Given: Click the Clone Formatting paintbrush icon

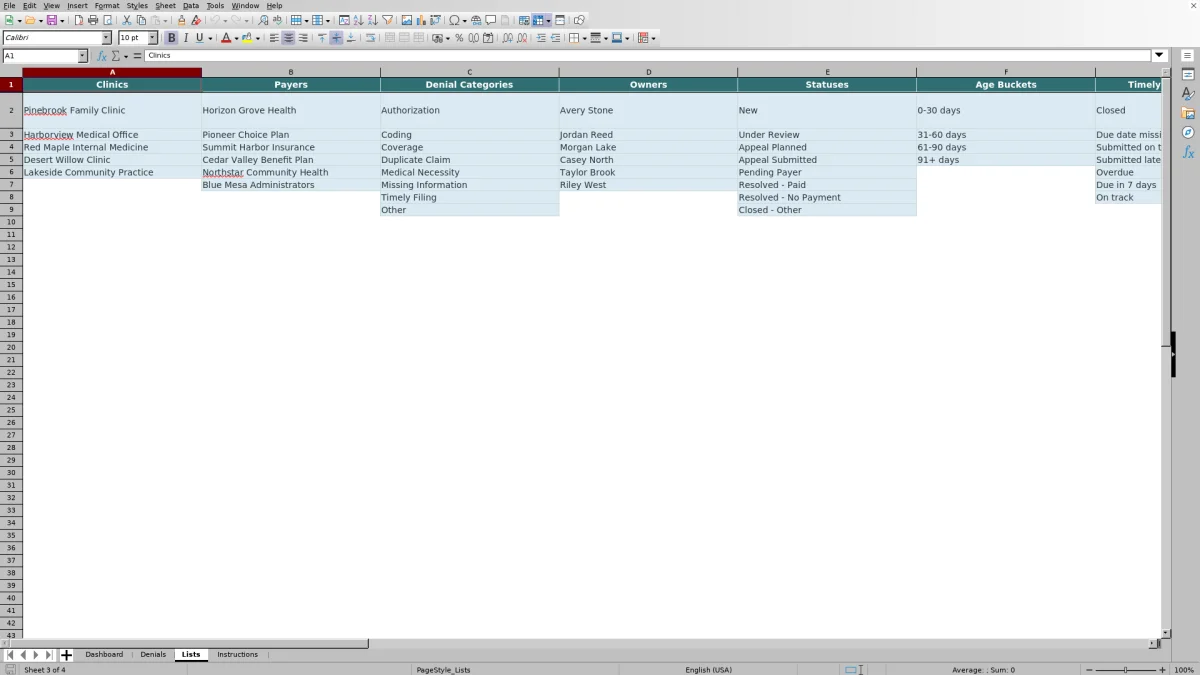Looking at the screenshot, I should coord(181,20).
